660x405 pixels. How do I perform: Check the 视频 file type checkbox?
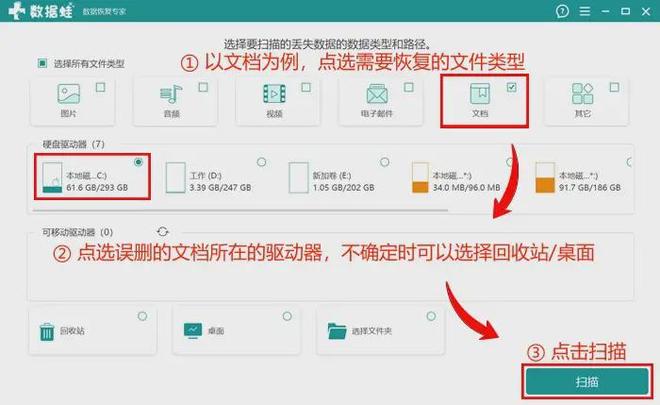click(306, 87)
